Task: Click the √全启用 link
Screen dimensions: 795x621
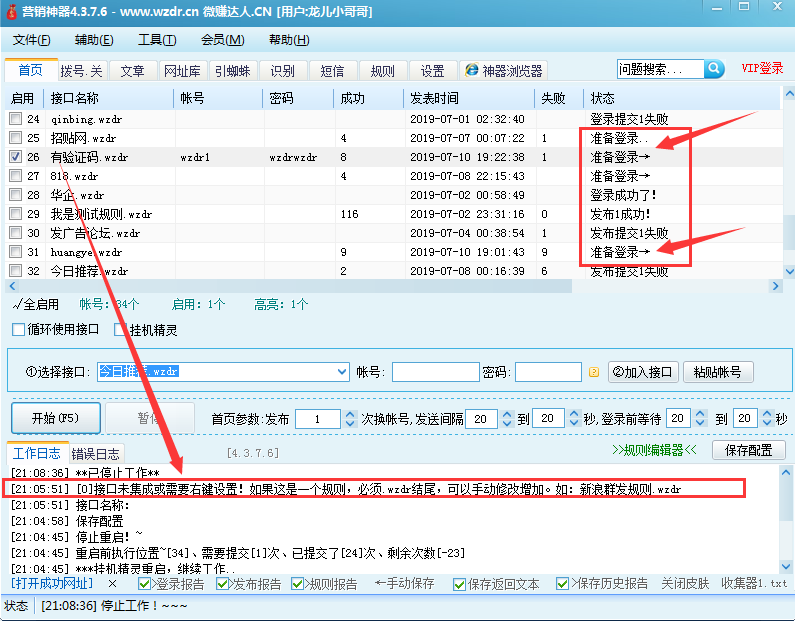Action: [x=35, y=304]
